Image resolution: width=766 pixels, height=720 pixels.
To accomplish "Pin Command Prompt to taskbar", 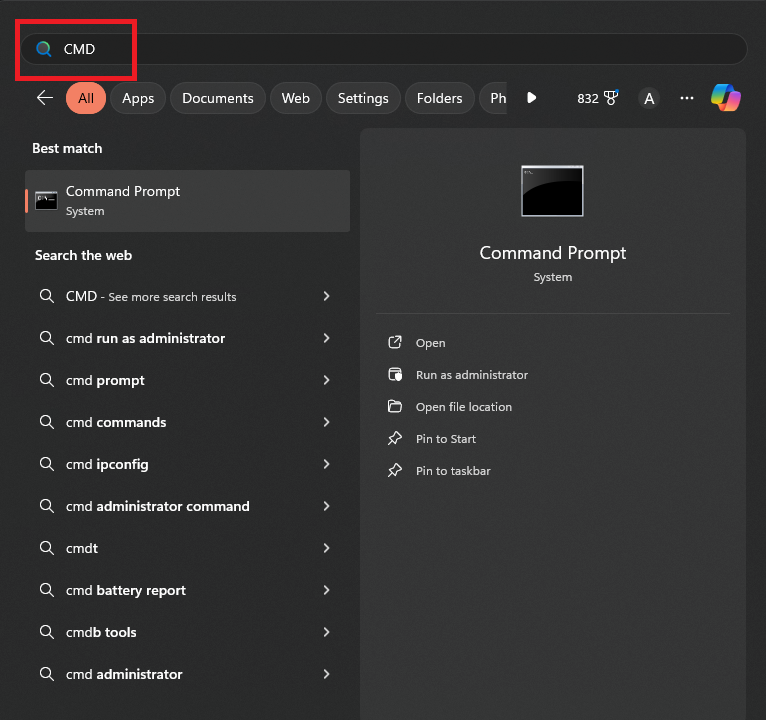I will tap(453, 471).
